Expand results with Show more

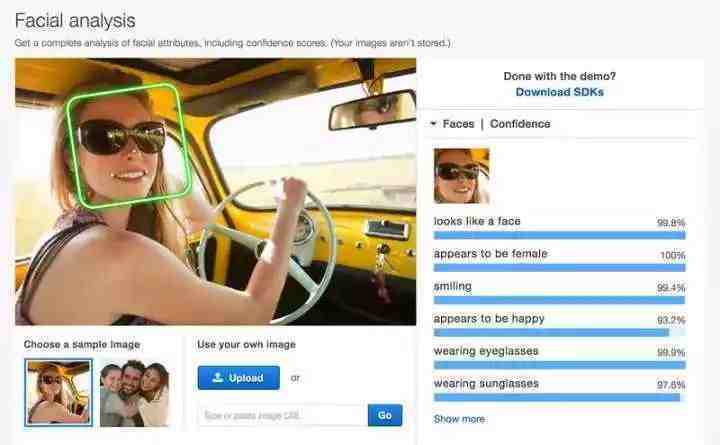click(x=459, y=419)
